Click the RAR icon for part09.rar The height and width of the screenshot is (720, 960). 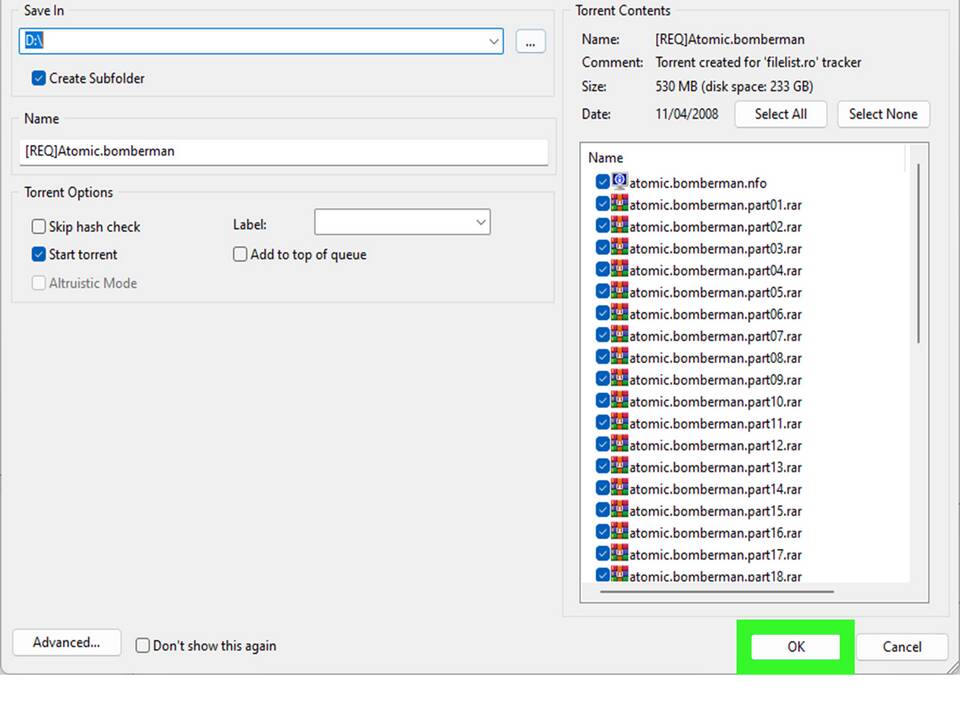pyautogui.click(x=620, y=378)
